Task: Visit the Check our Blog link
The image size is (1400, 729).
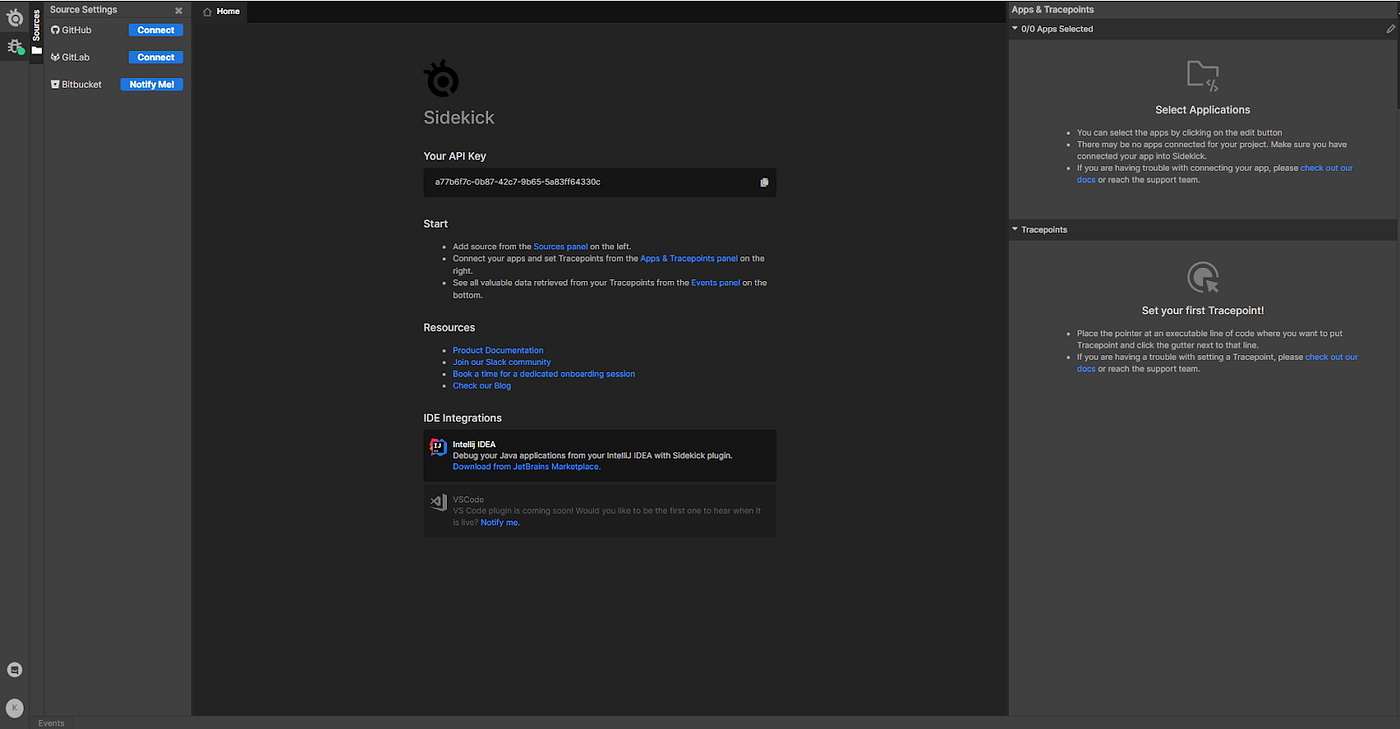Action: pyautogui.click(x=482, y=386)
